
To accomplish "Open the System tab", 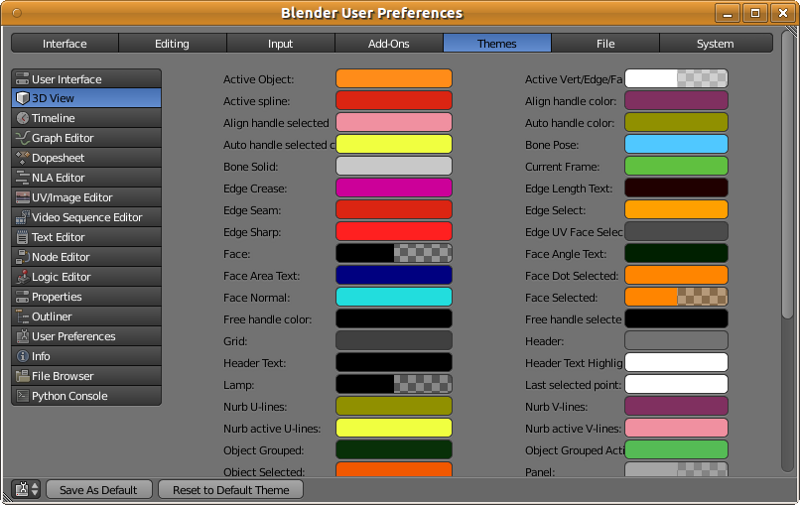I will (716, 43).
